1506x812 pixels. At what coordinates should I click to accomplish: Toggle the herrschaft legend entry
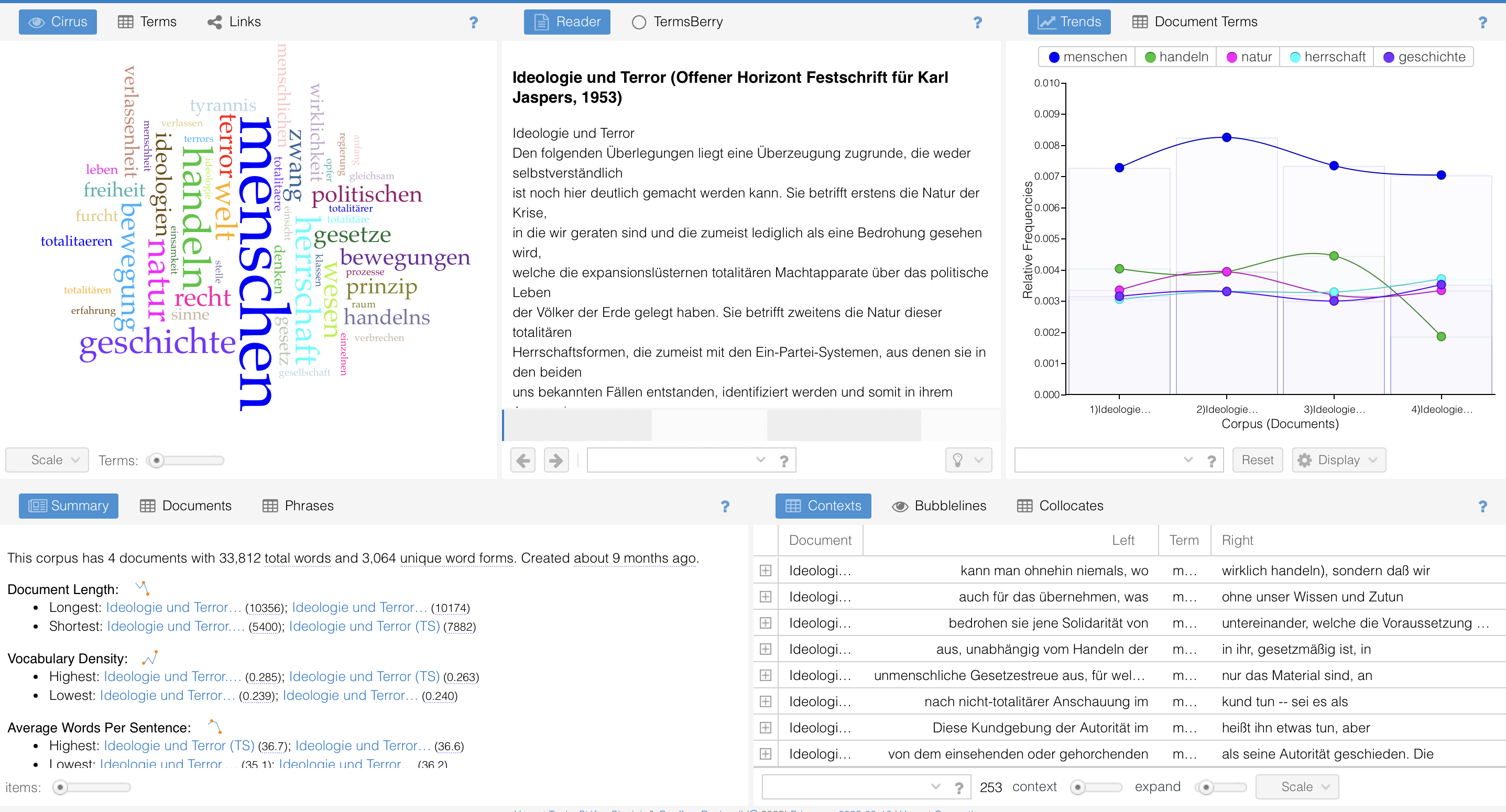point(1327,57)
